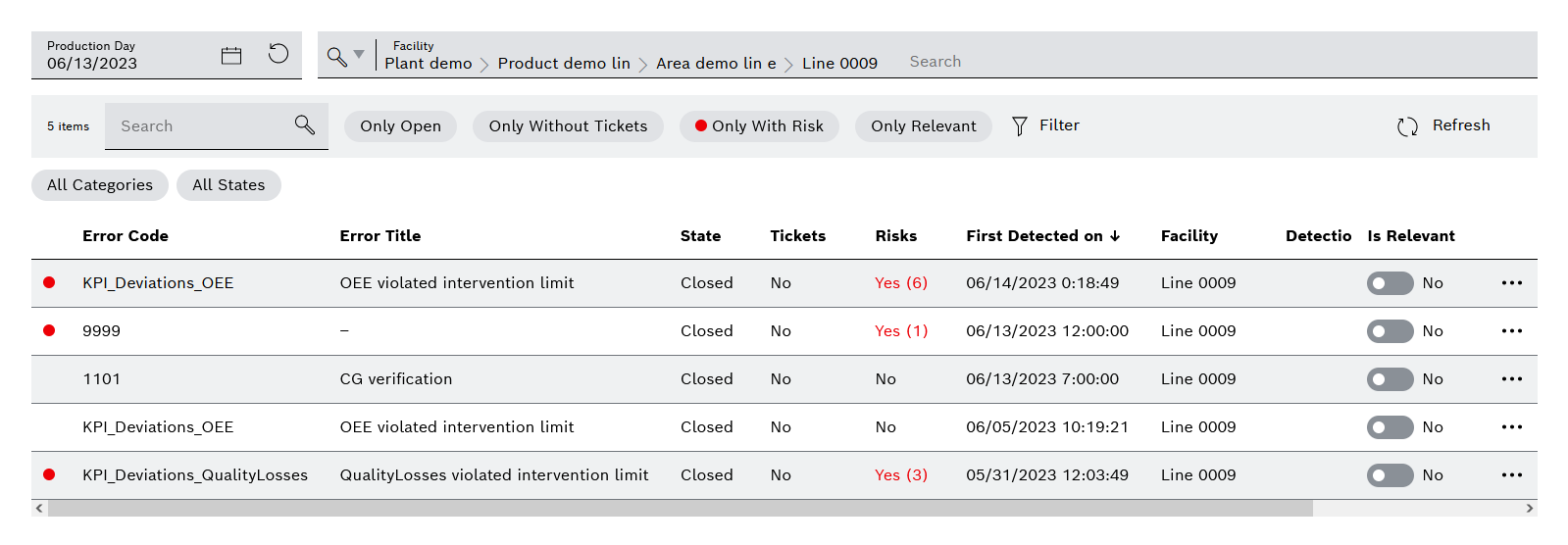Open the facility search type dropdown arrow

pos(359,54)
